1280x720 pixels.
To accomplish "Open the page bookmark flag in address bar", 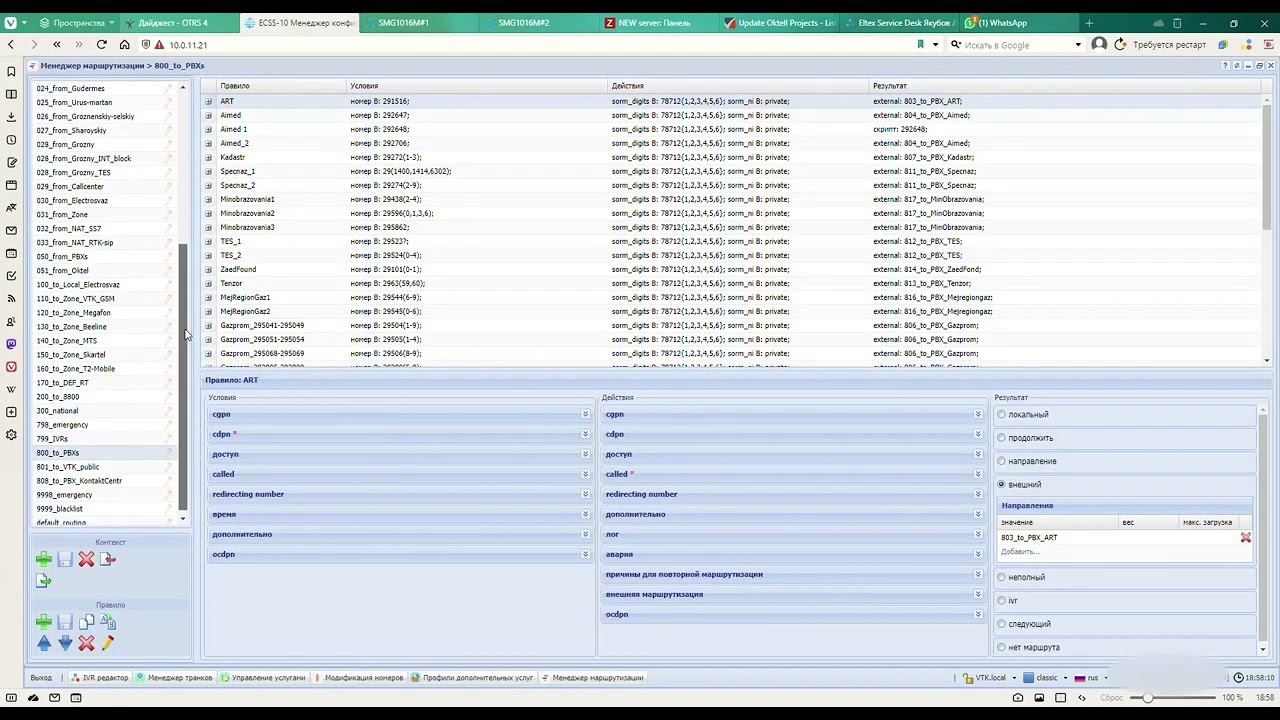I will [920, 44].
